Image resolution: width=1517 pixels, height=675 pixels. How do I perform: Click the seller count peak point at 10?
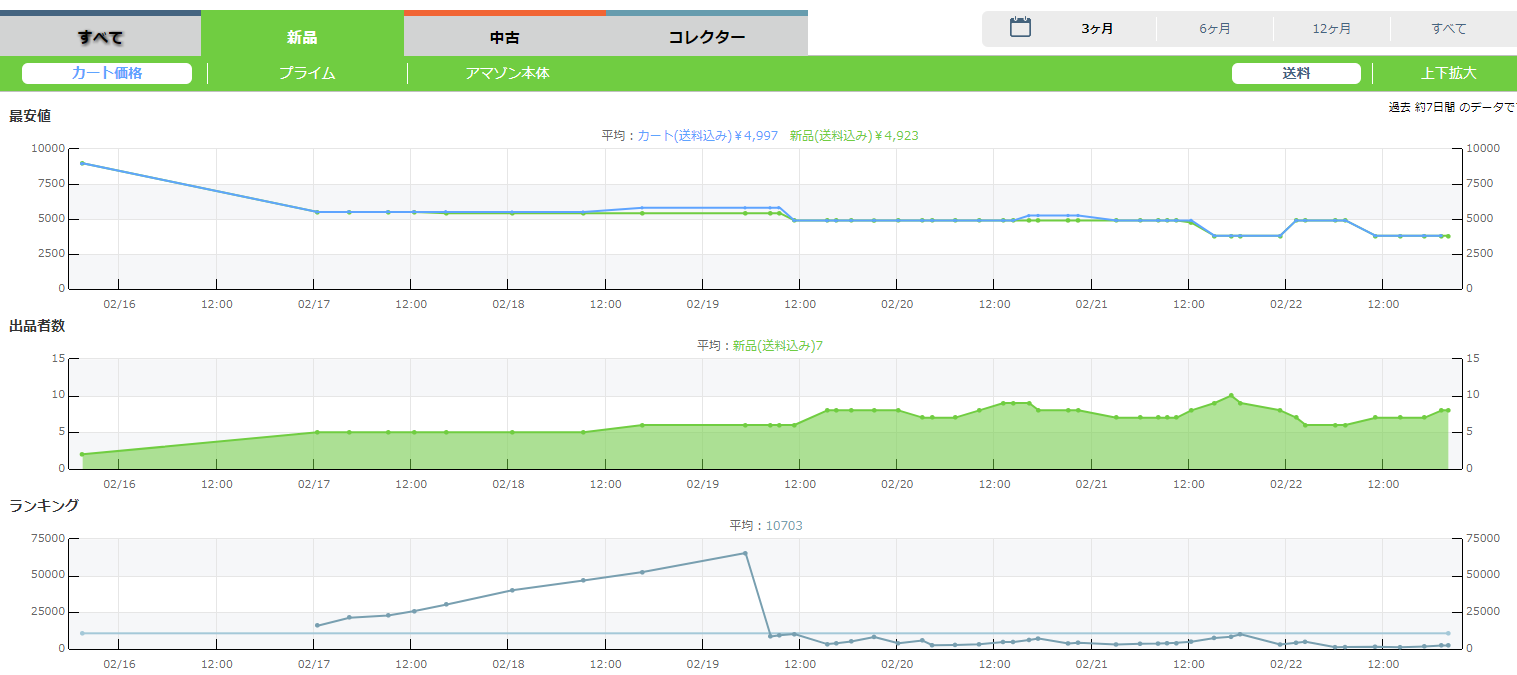1231,396
